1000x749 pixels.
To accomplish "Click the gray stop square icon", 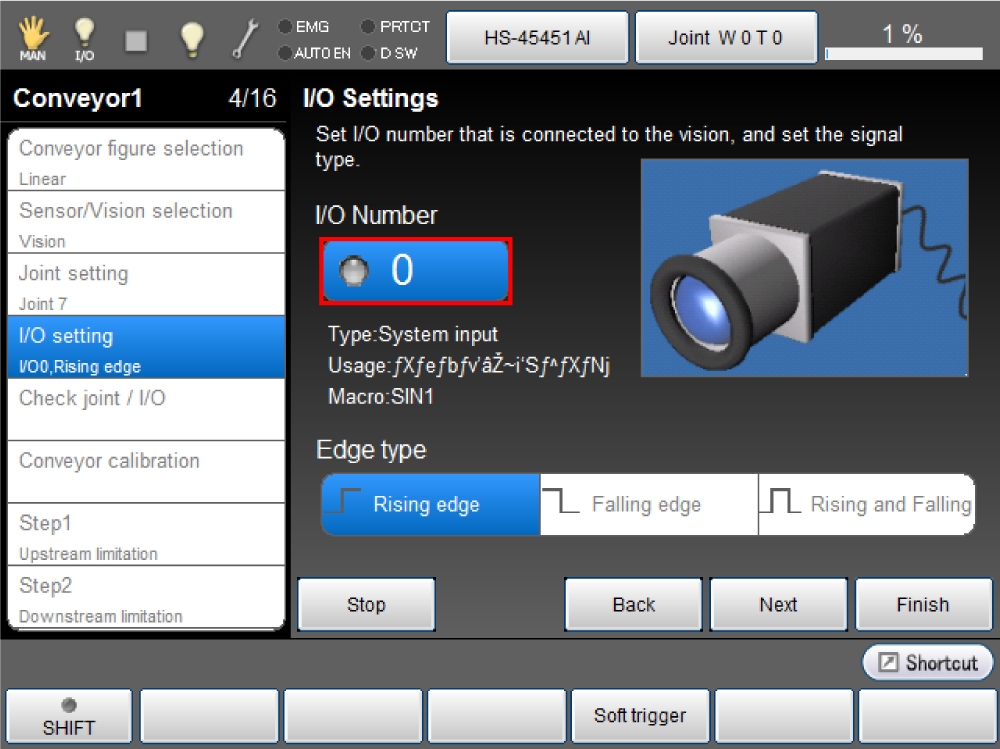I will pyautogui.click(x=137, y=39).
